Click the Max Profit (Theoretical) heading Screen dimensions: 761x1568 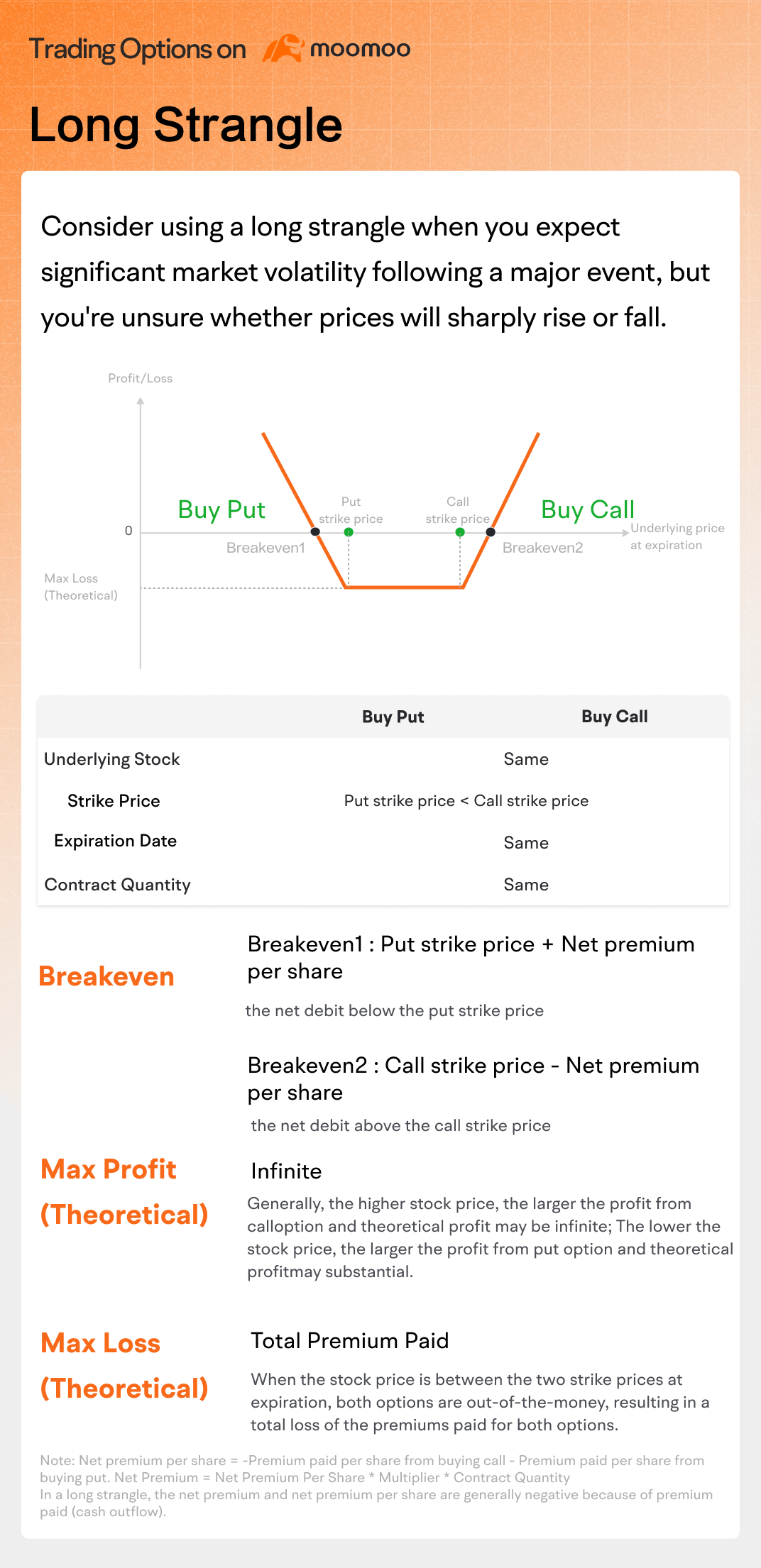(x=124, y=1192)
